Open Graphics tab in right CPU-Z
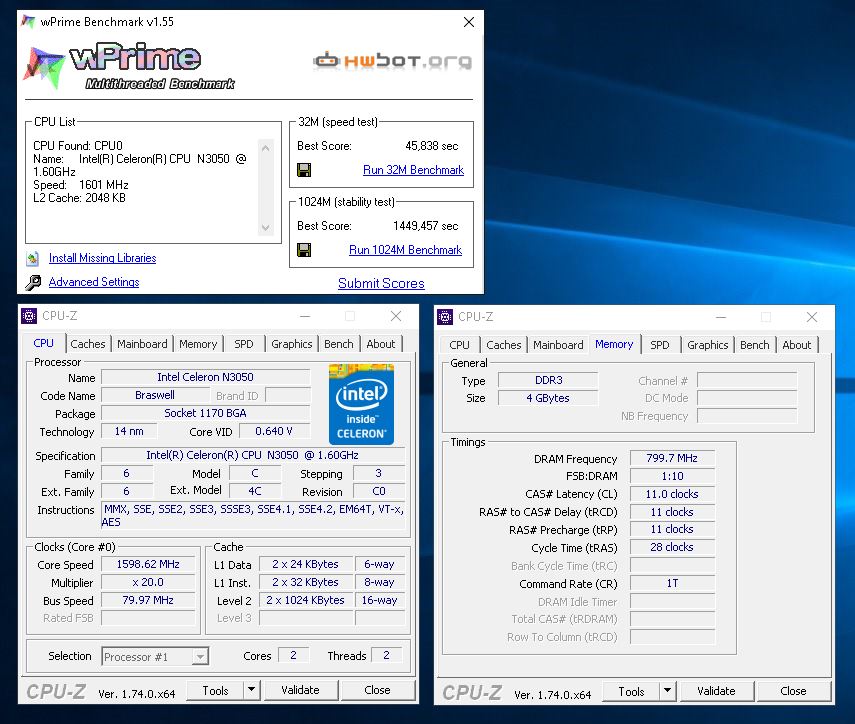Screen dimensions: 855x724 (x=708, y=345)
